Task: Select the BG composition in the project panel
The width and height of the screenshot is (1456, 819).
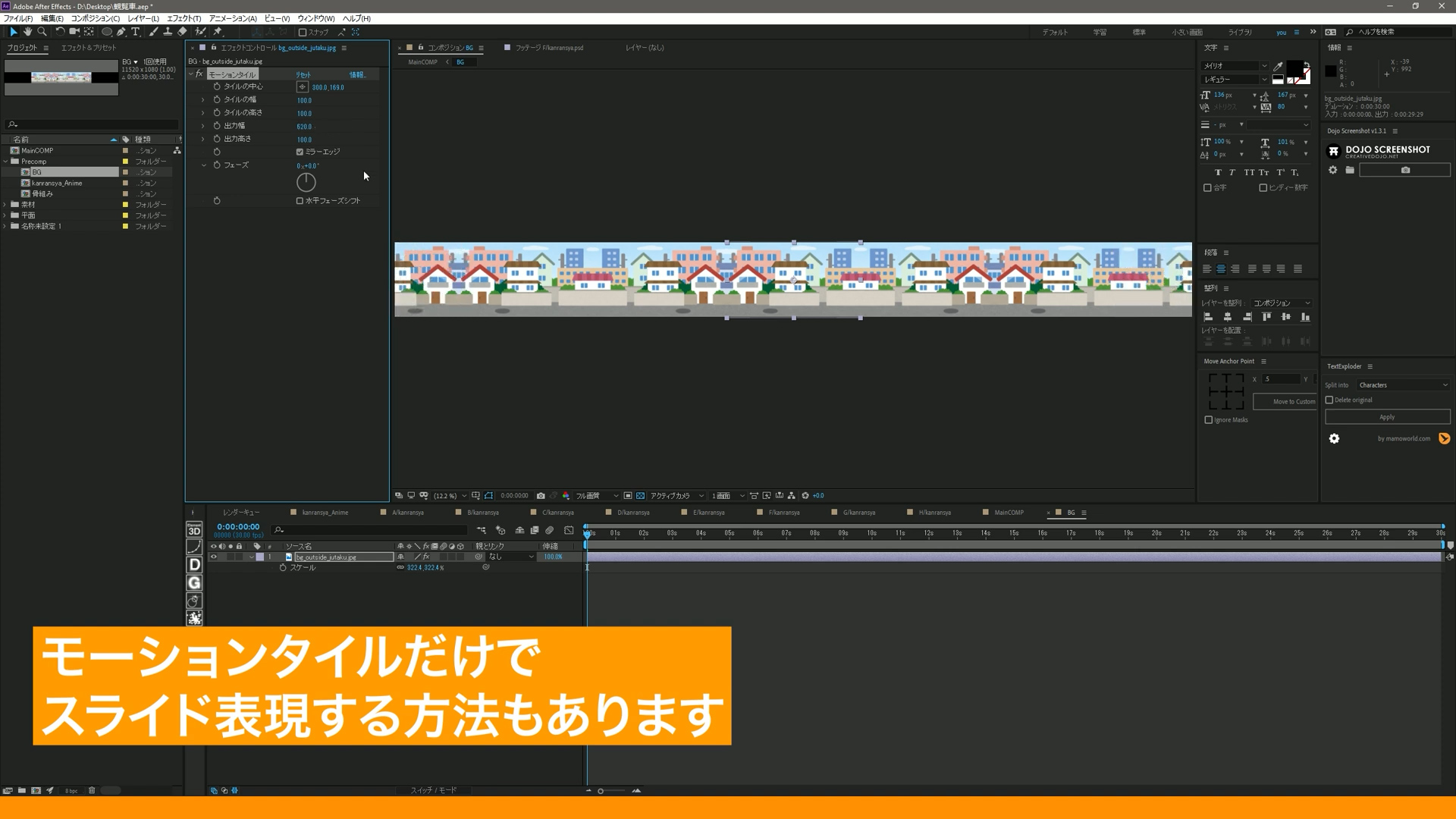Action: tap(35, 172)
